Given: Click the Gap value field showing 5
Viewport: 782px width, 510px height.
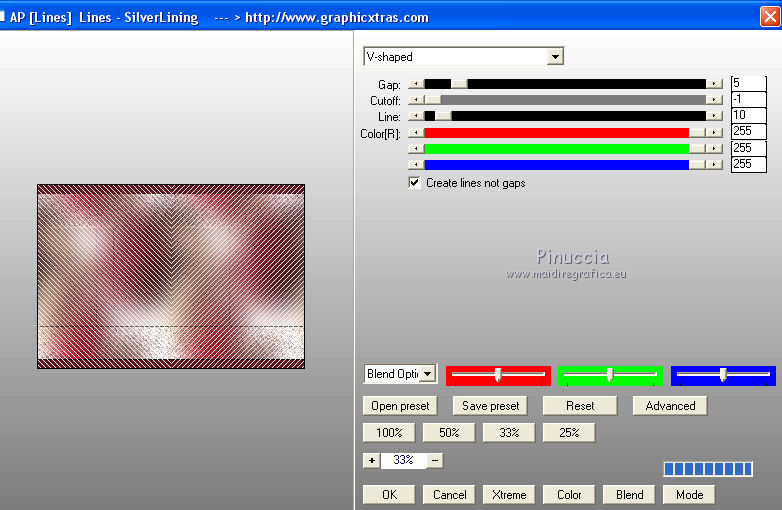Looking at the screenshot, I should [x=748, y=83].
